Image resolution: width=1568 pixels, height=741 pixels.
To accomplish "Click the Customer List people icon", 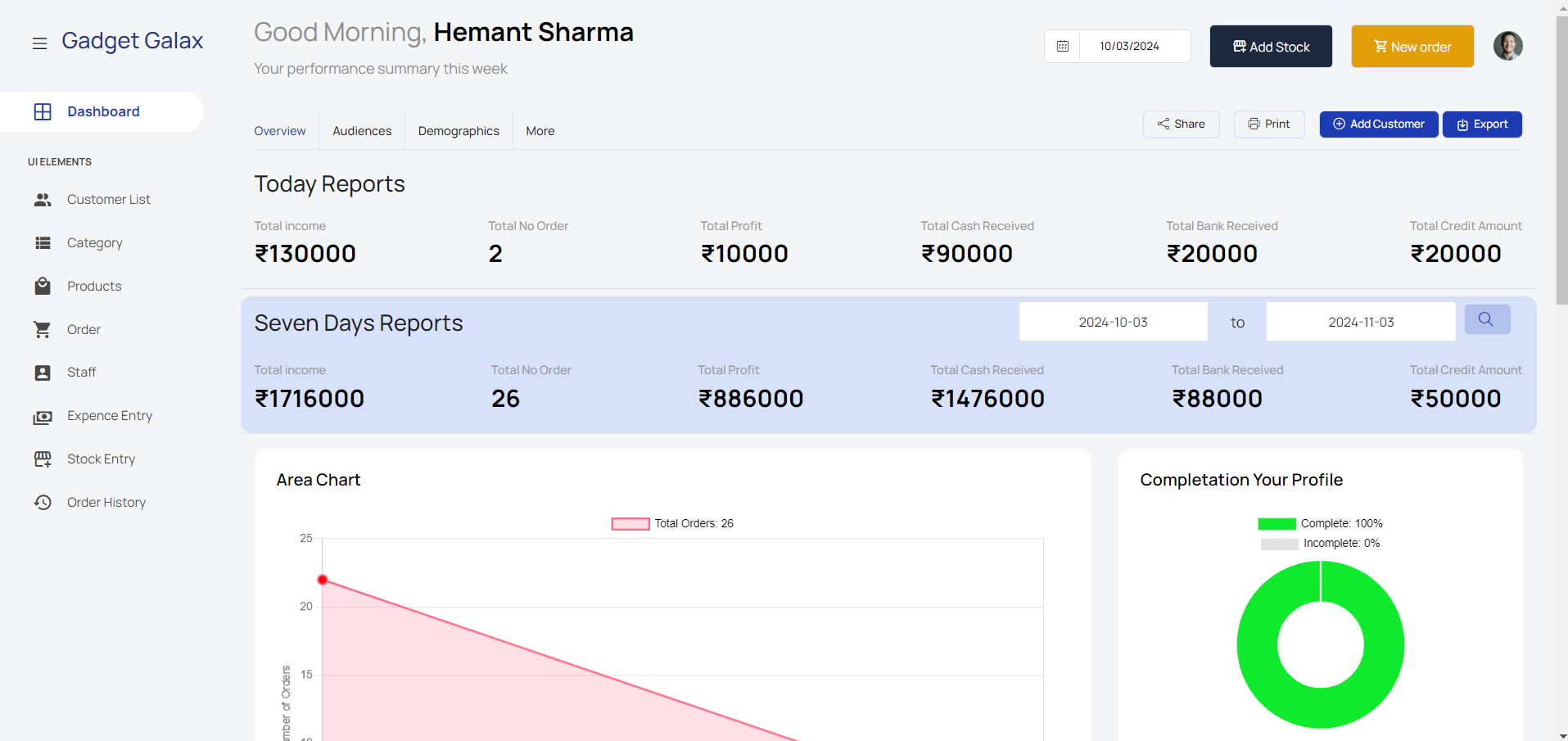I will [43, 200].
